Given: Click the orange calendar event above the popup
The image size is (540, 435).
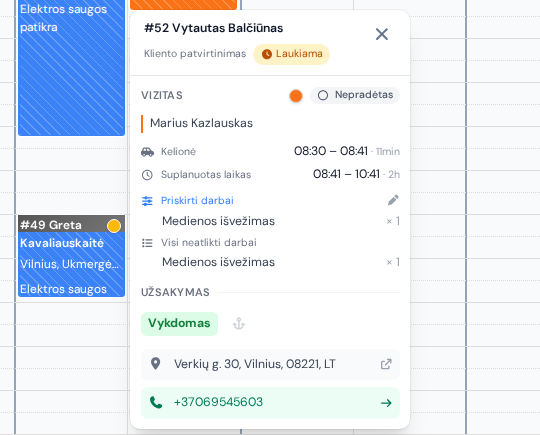Looking at the screenshot, I should (184, 4).
